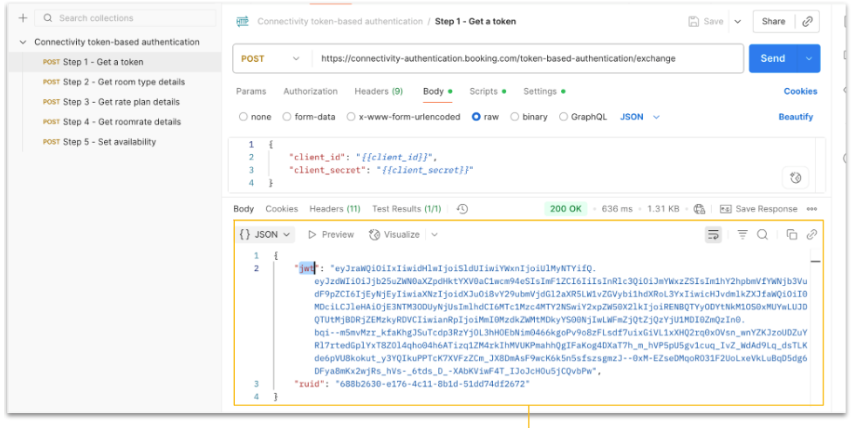Open Step 3 - Get rate plan details
Viewport: 858px width, 428px height.
pyautogui.click(x=121, y=102)
